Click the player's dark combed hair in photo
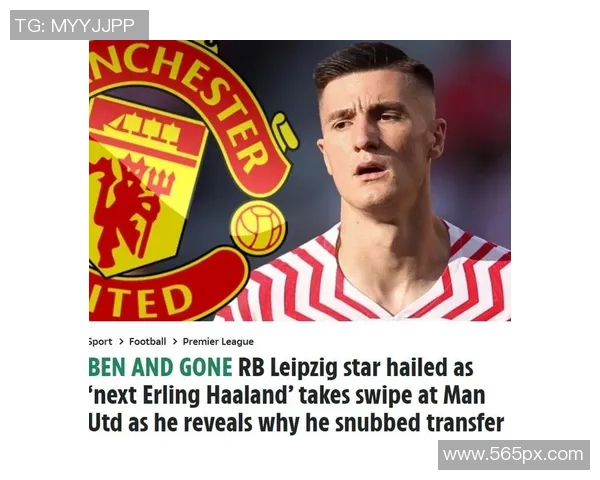600x480 pixels. (373, 65)
